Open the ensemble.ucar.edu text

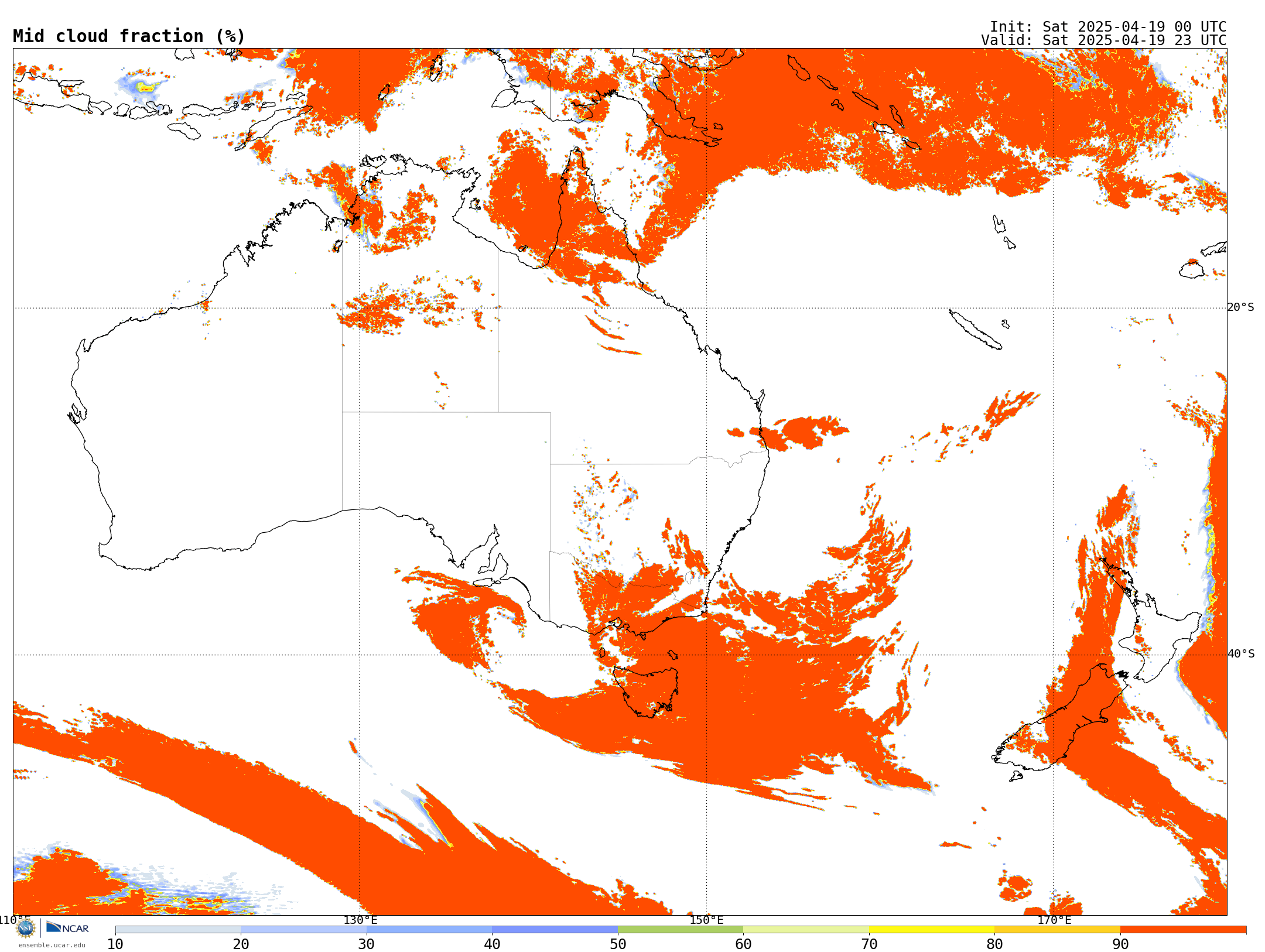point(52,944)
